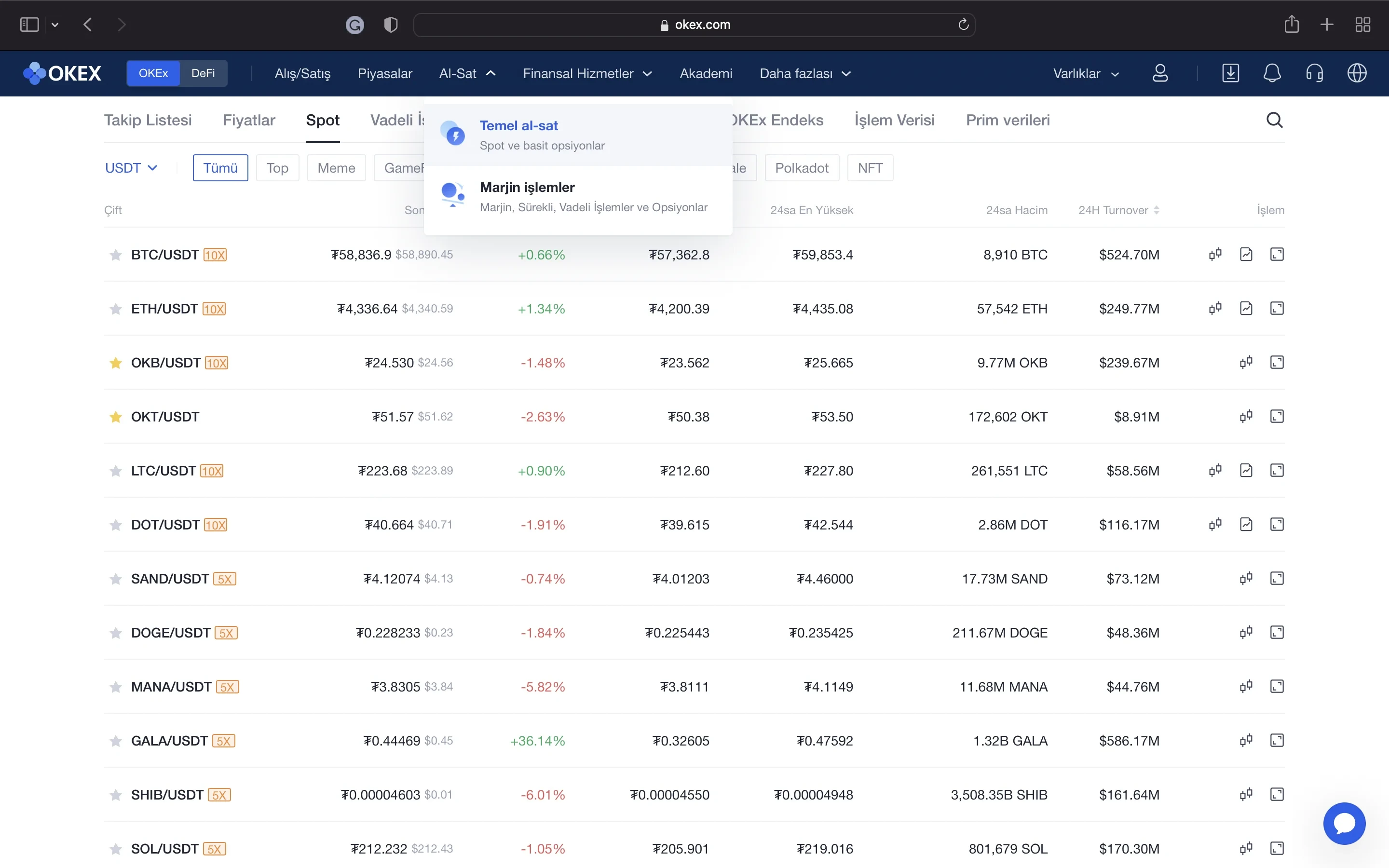Star DOT/USDT as a favorite

click(x=115, y=525)
